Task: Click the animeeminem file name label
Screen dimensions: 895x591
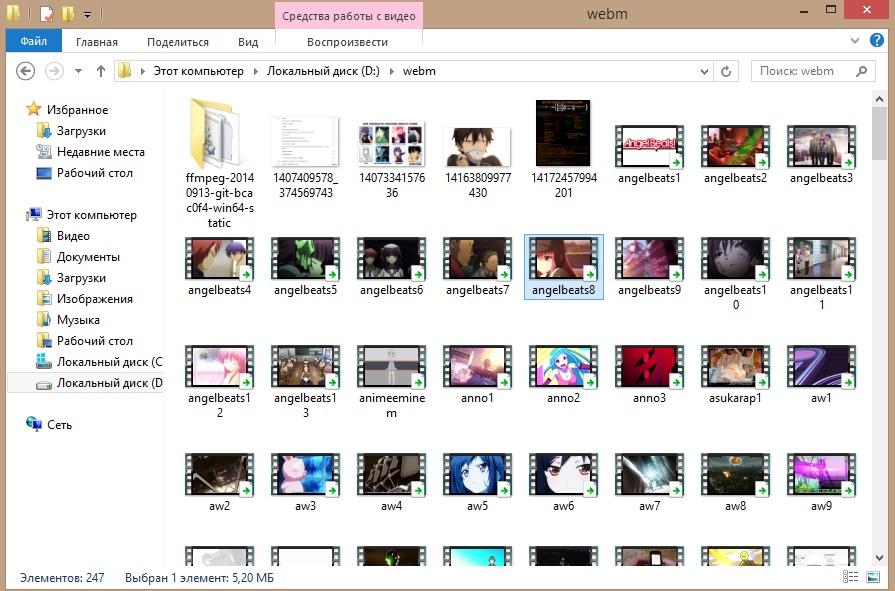Action: pos(392,405)
